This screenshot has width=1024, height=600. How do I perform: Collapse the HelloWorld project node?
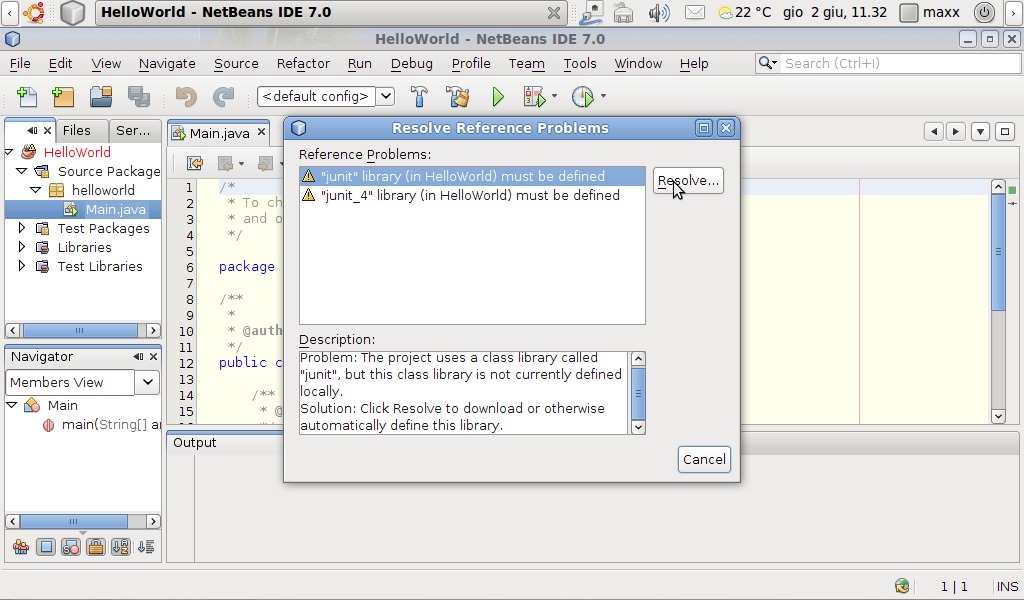click(x=9, y=152)
